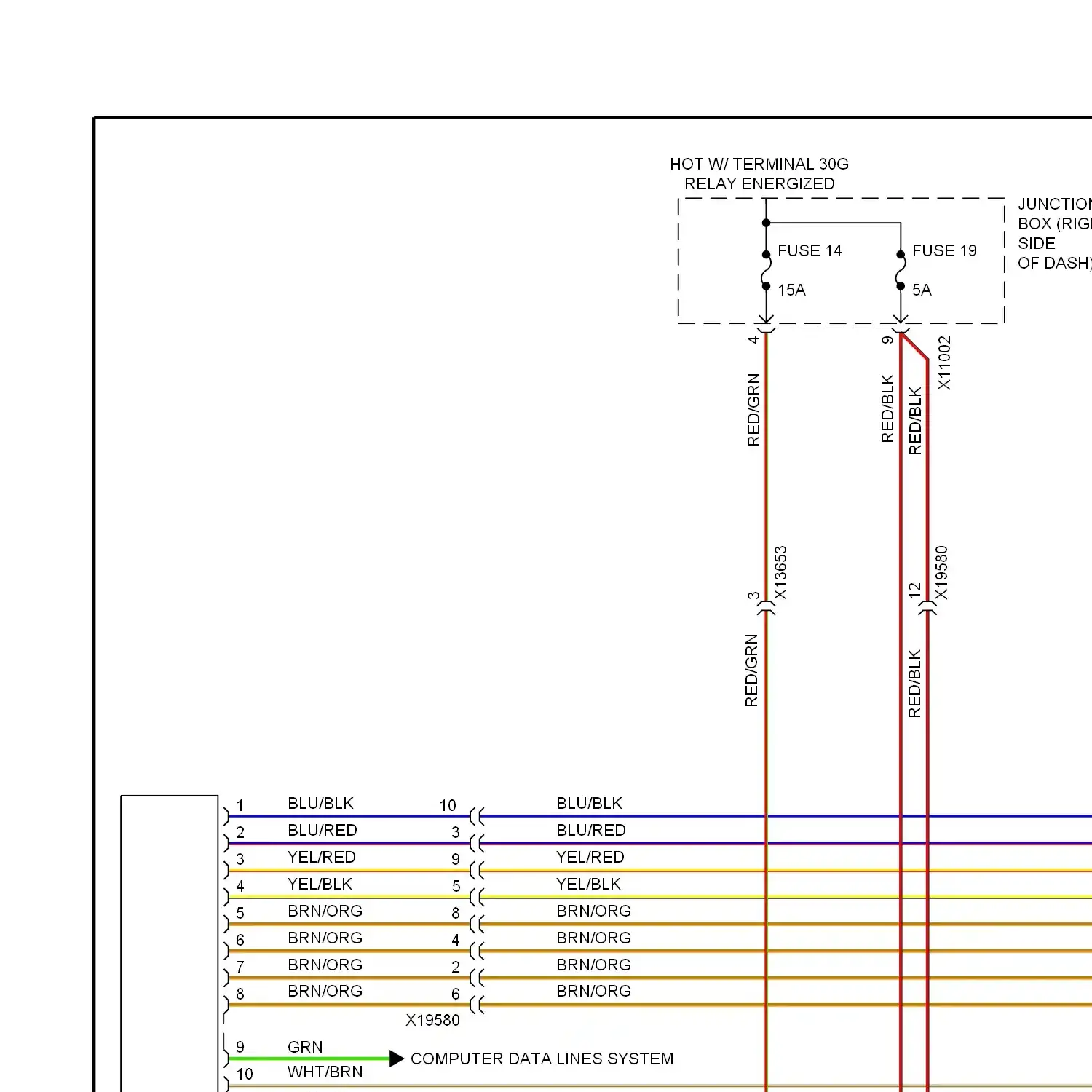Click pin number "3" at X13653

(x=753, y=596)
